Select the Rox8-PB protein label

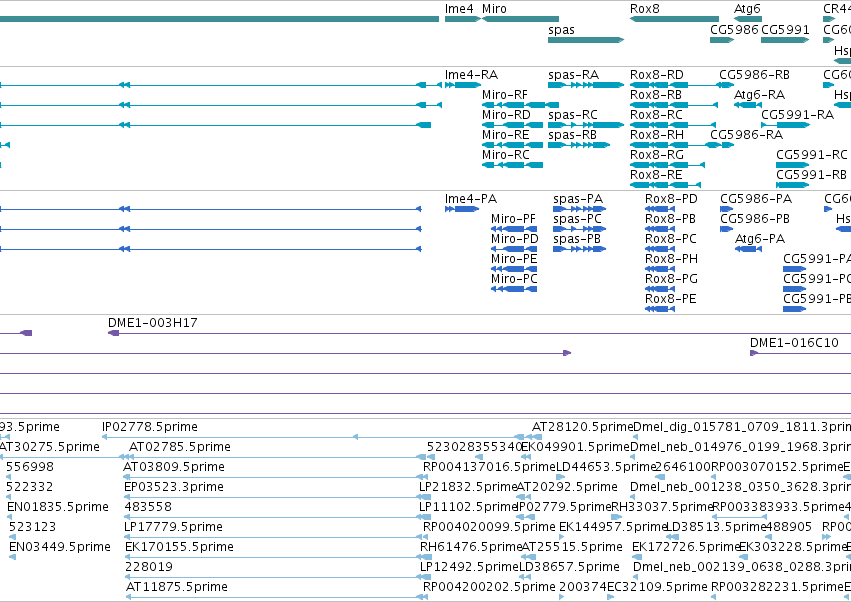(x=670, y=219)
